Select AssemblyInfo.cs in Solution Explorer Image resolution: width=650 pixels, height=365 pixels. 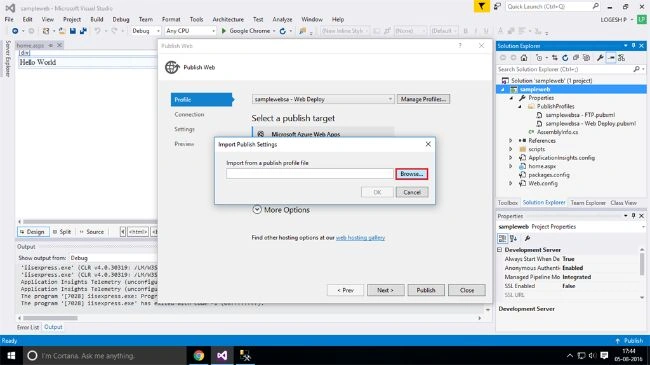557,132
